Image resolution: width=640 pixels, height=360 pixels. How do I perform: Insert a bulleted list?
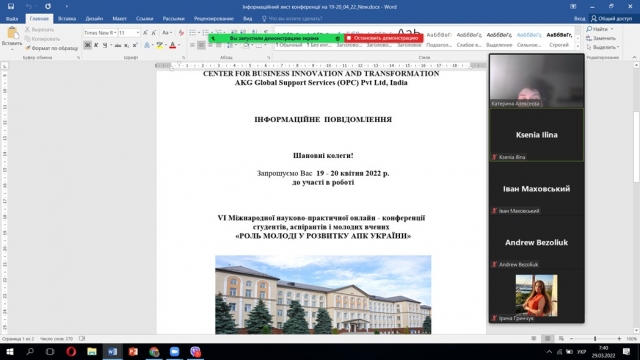pyautogui.click(x=193, y=33)
